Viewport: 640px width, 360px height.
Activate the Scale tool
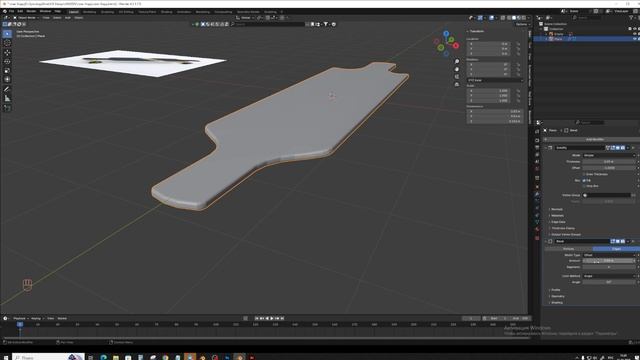[x=7, y=71]
